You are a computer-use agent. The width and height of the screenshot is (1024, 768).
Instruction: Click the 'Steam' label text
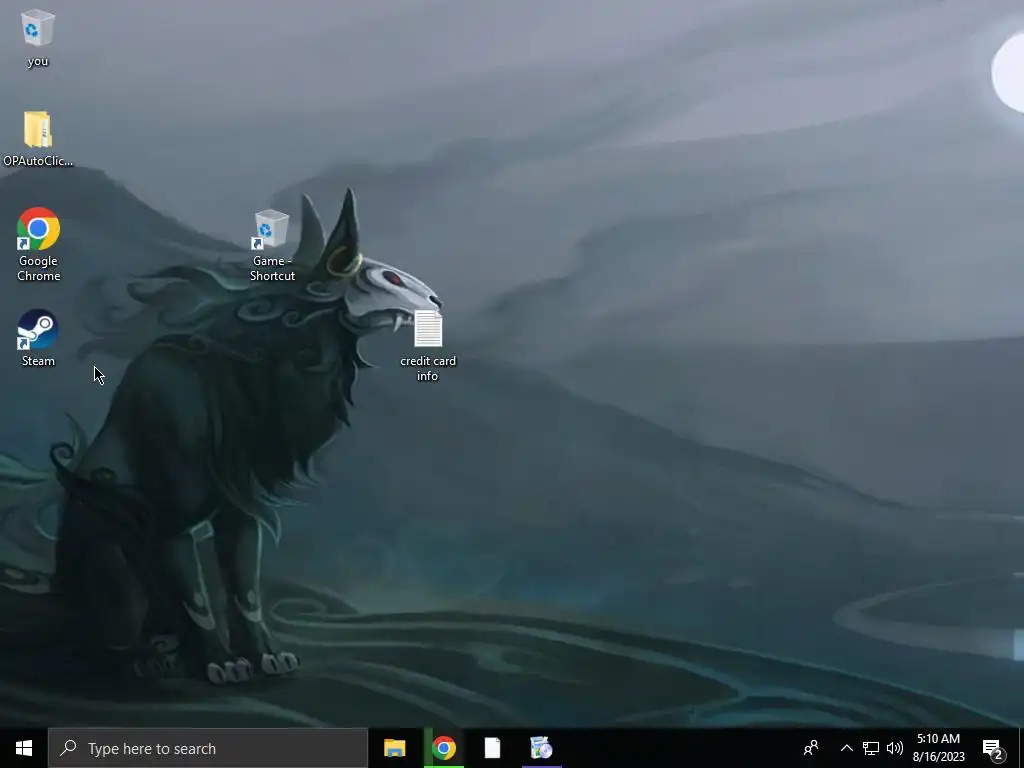38,361
